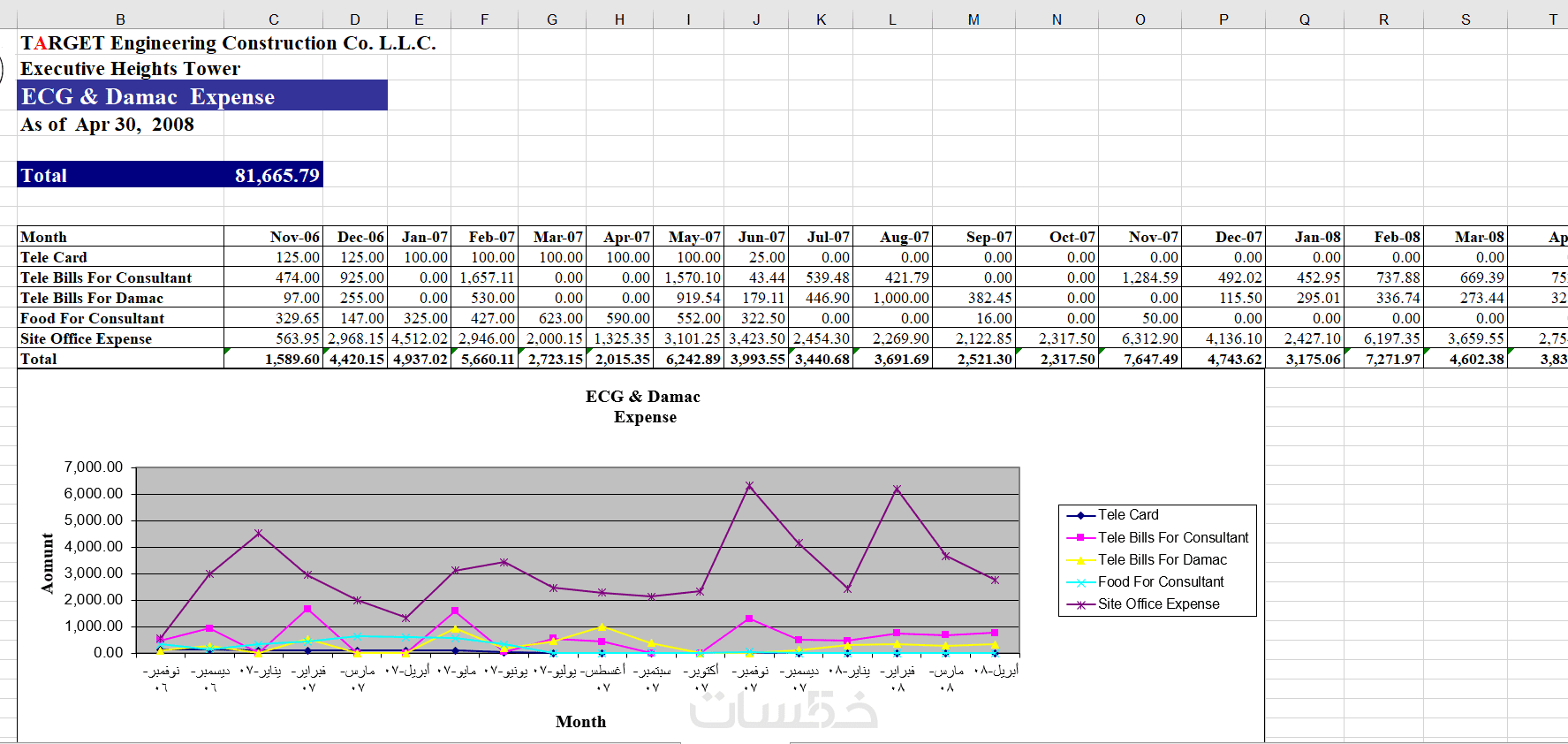Select the Food For Consultant table row label
Viewport: 1568px width, 744px height.
(x=120, y=318)
